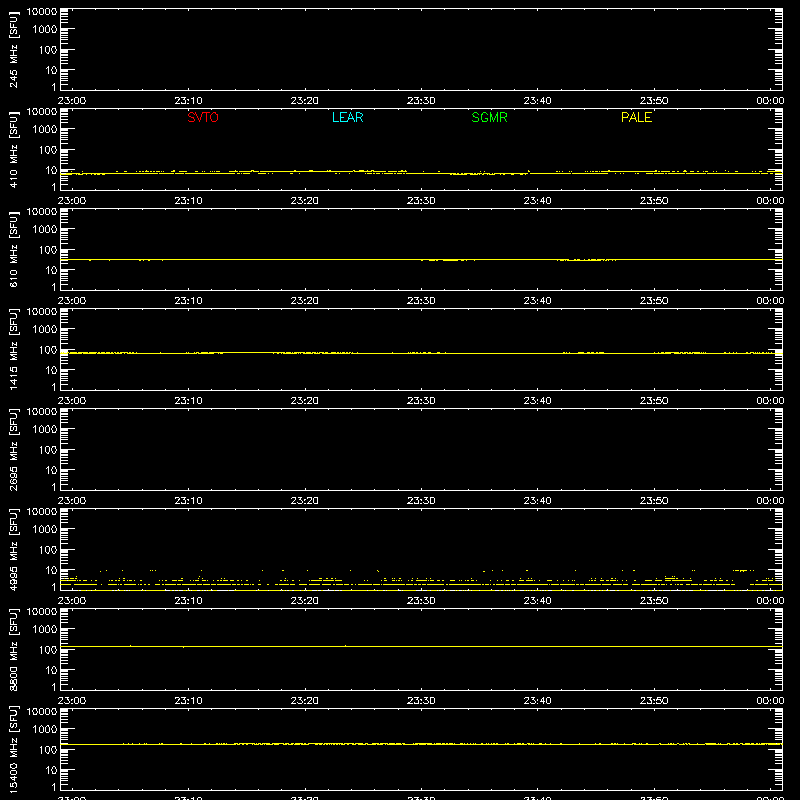Select the 1415 MHz [SFU] axis title

pyautogui.click(x=13, y=350)
